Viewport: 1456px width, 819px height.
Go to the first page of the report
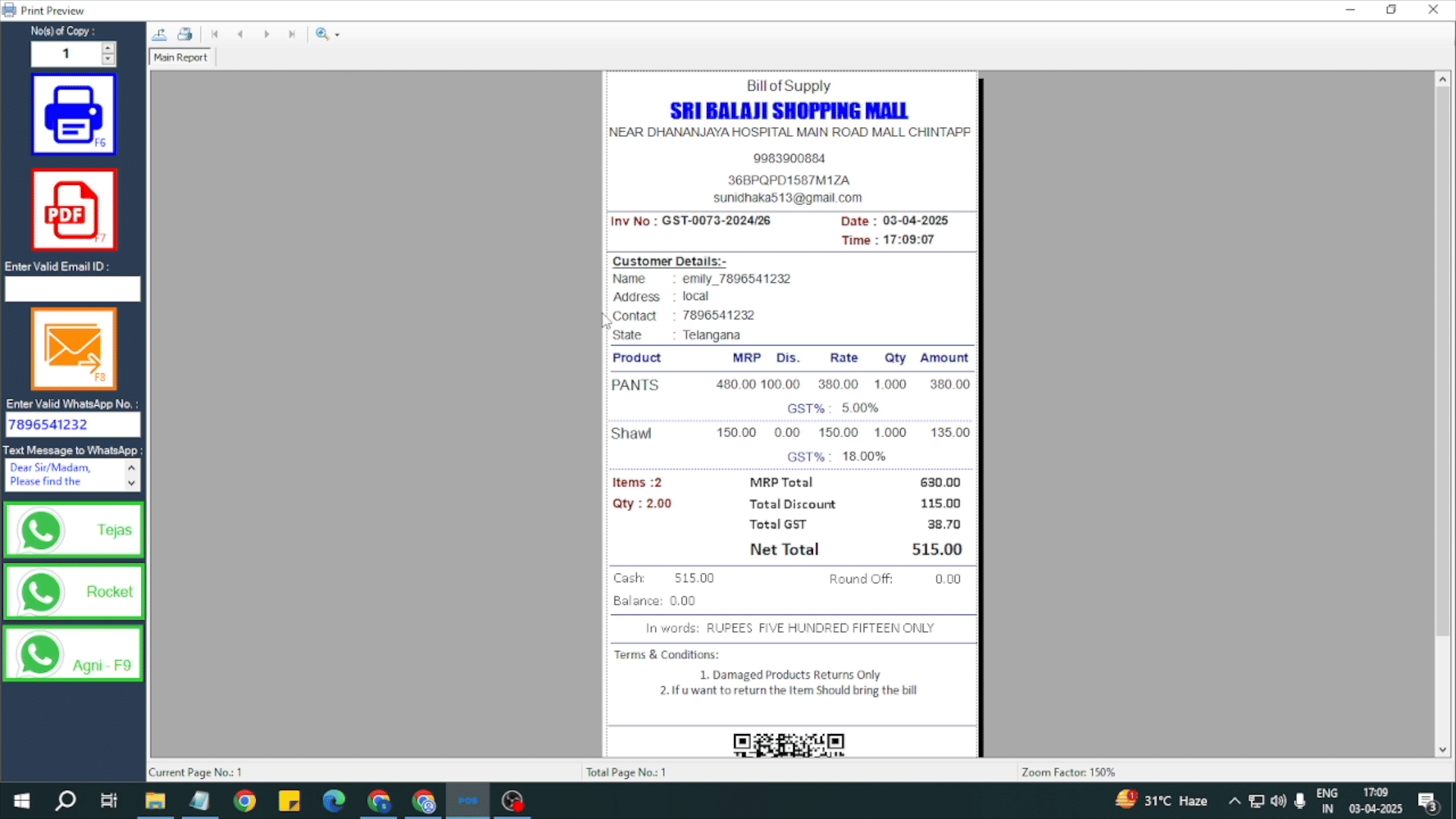point(215,34)
